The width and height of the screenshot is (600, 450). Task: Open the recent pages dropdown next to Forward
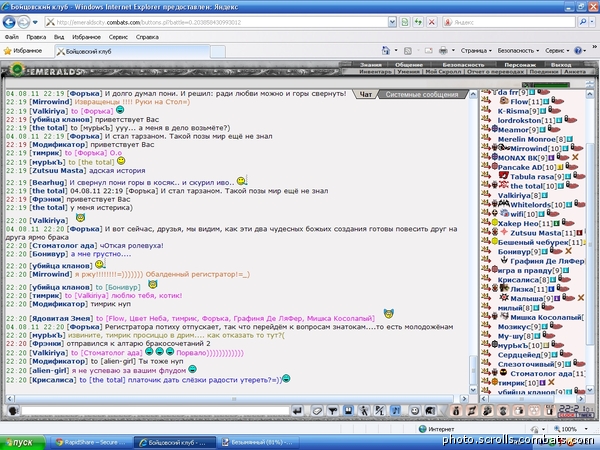pos(35,22)
